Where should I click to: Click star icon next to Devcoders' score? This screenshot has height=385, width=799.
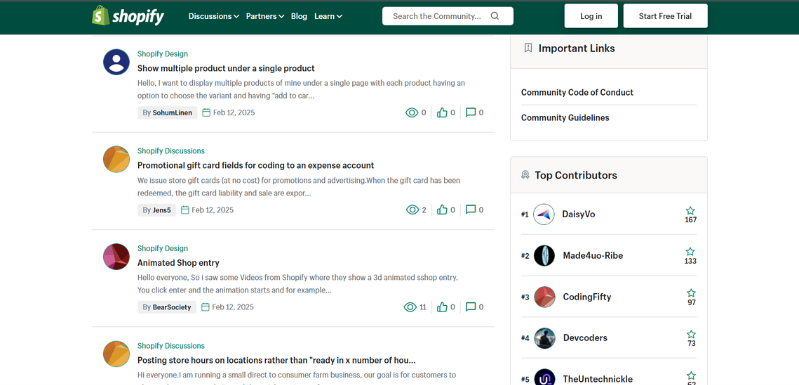click(691, 334)
